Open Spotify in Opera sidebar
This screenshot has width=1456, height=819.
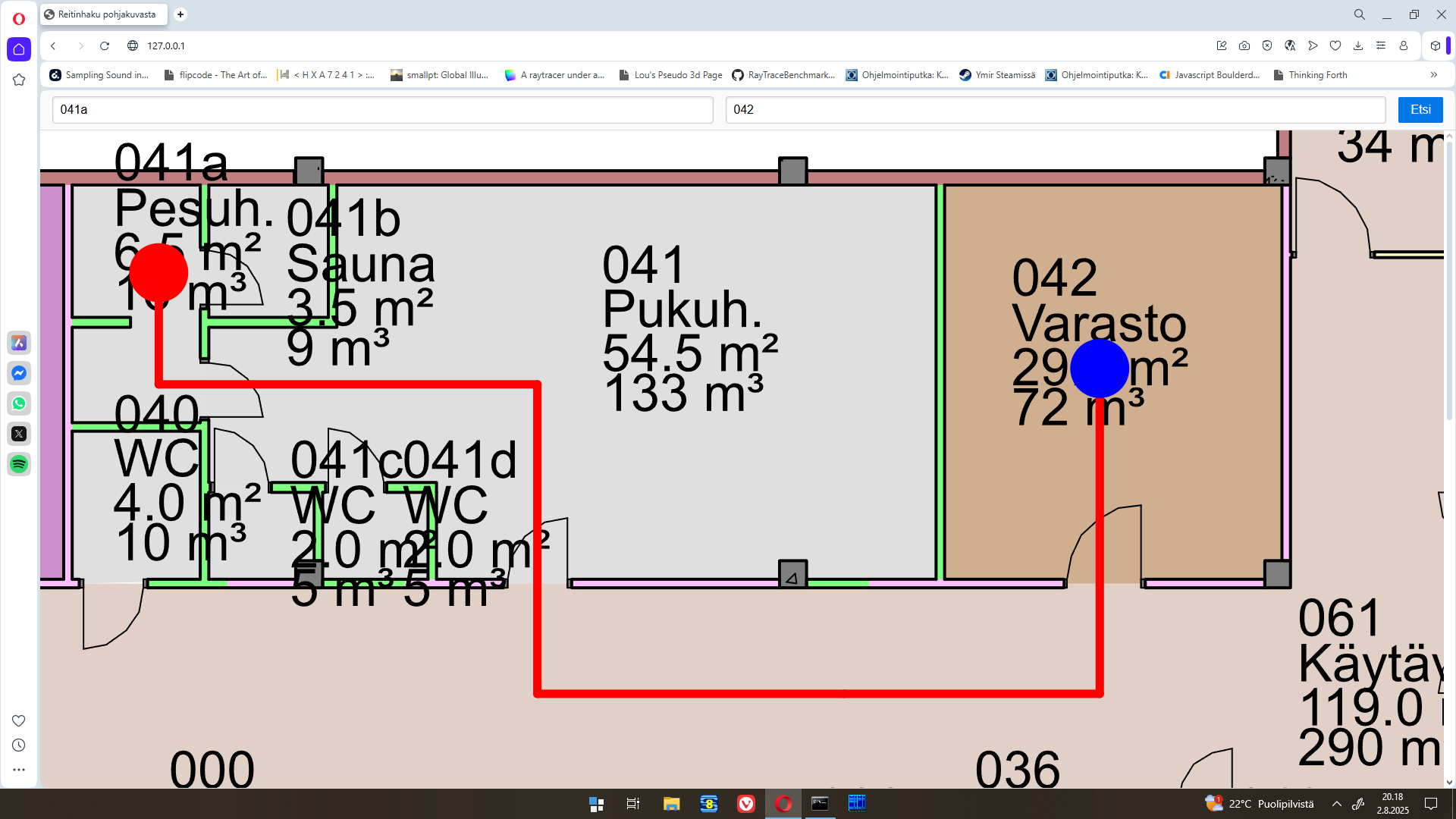pyautogui.click(x=19, y=464)
